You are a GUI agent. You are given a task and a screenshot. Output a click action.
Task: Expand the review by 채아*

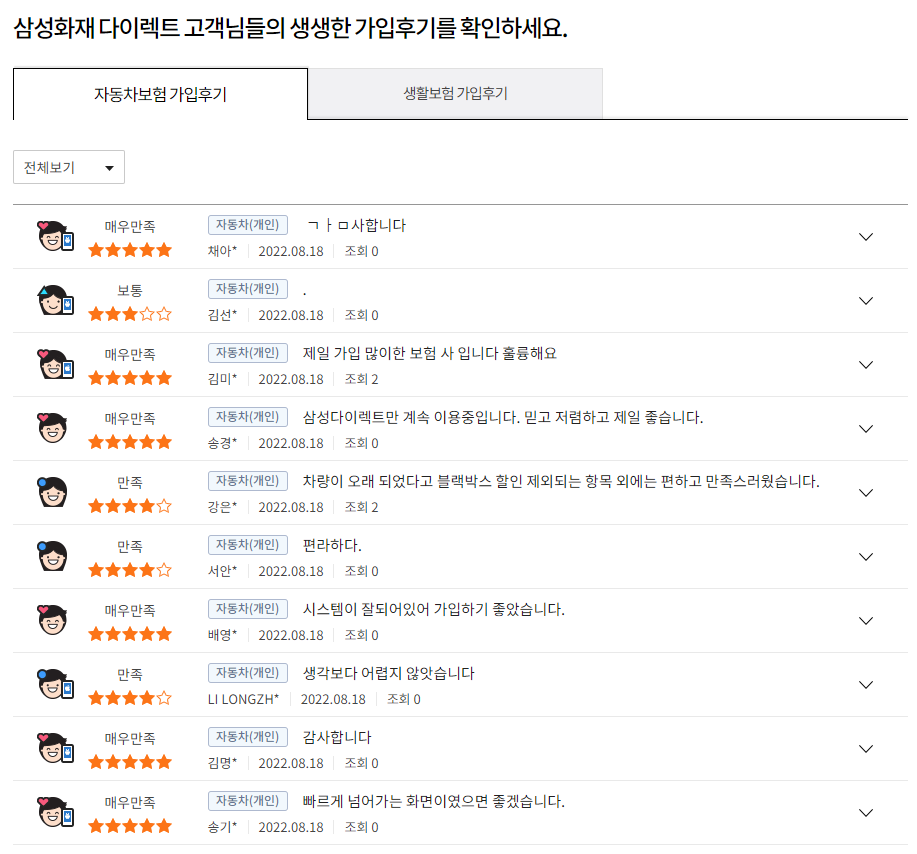coord(866,237)
